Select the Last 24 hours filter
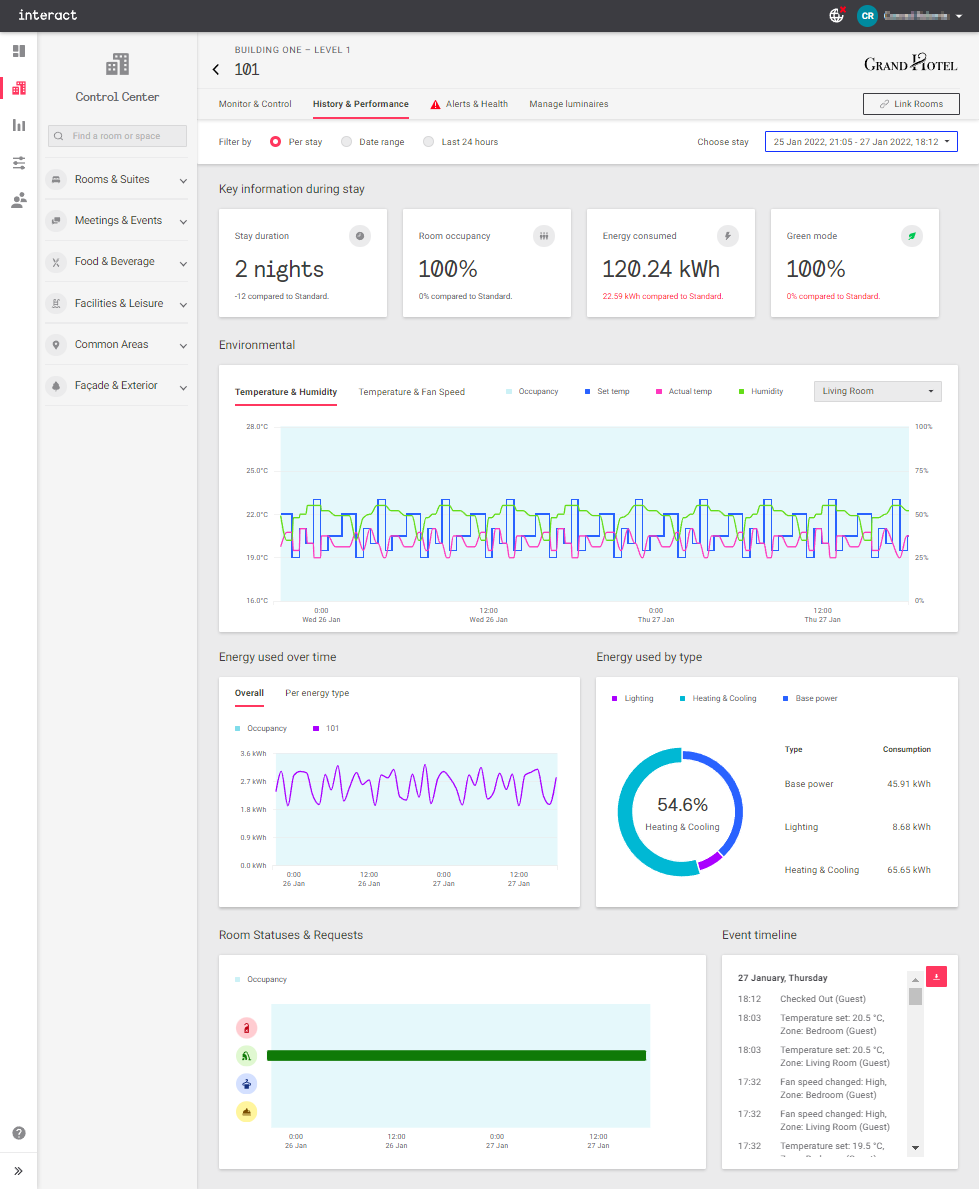Screen dimensions: 979x1189 coord(429,142)
